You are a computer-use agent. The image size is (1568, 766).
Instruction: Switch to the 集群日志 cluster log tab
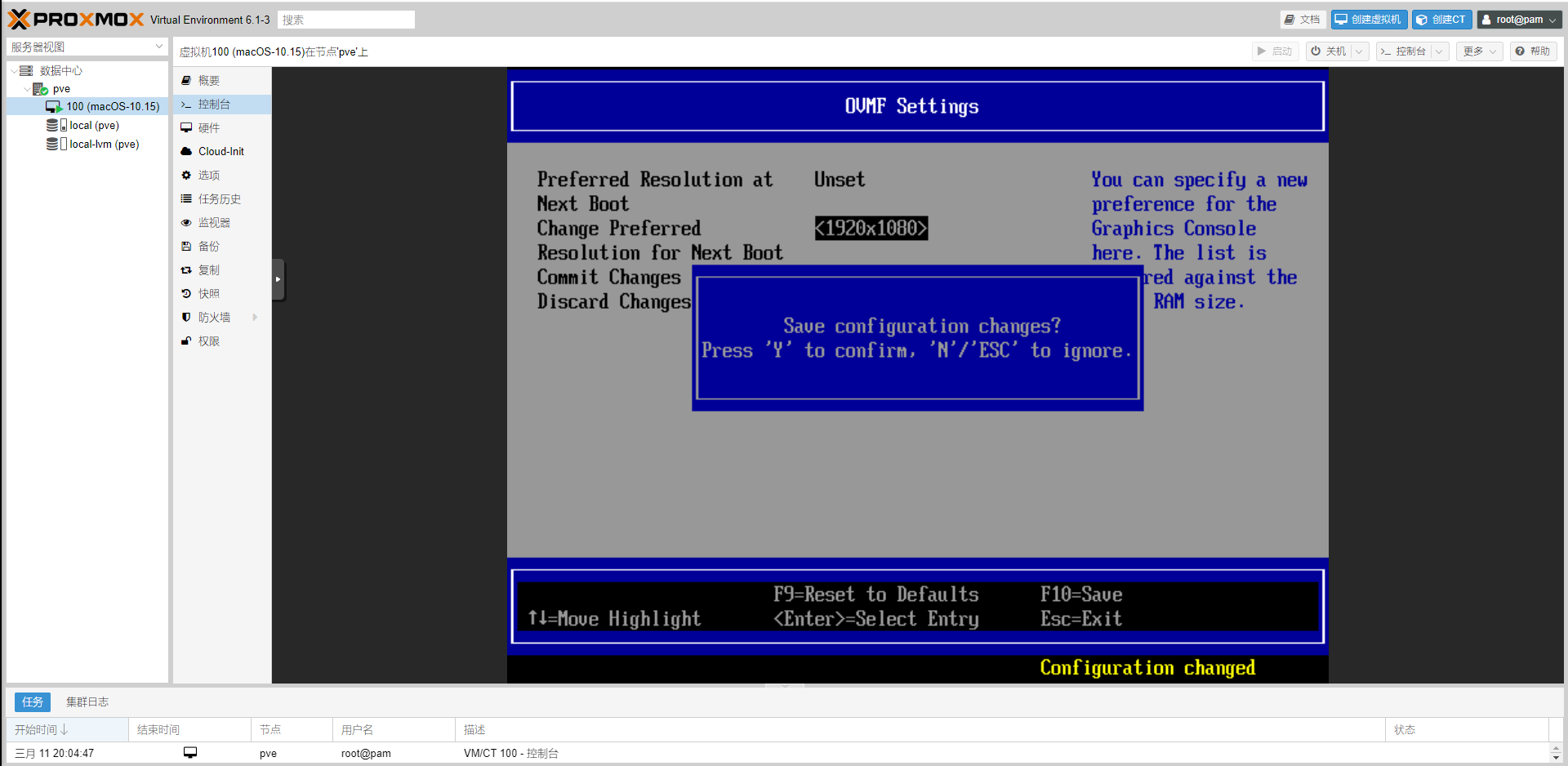coord(87,702)
